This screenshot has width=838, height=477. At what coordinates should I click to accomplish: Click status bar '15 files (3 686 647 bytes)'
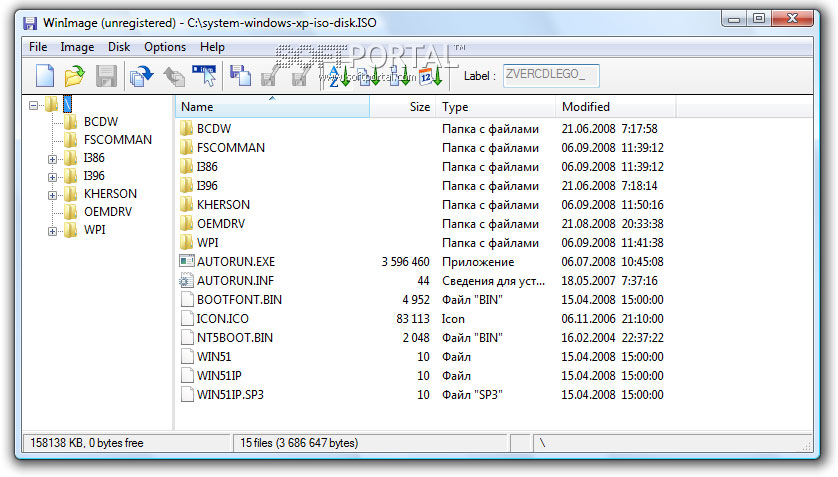click(299, 443)
